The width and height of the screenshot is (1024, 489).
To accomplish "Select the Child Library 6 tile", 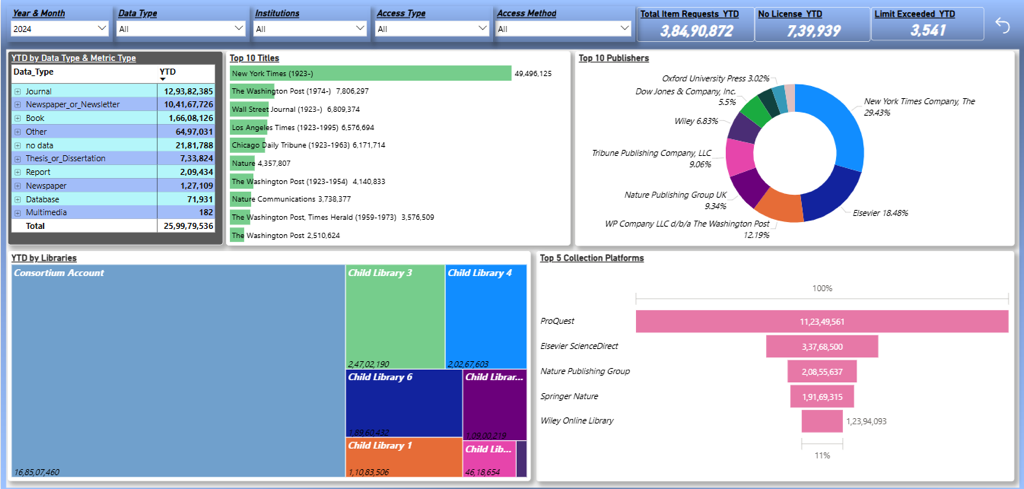I will (404, 403).
